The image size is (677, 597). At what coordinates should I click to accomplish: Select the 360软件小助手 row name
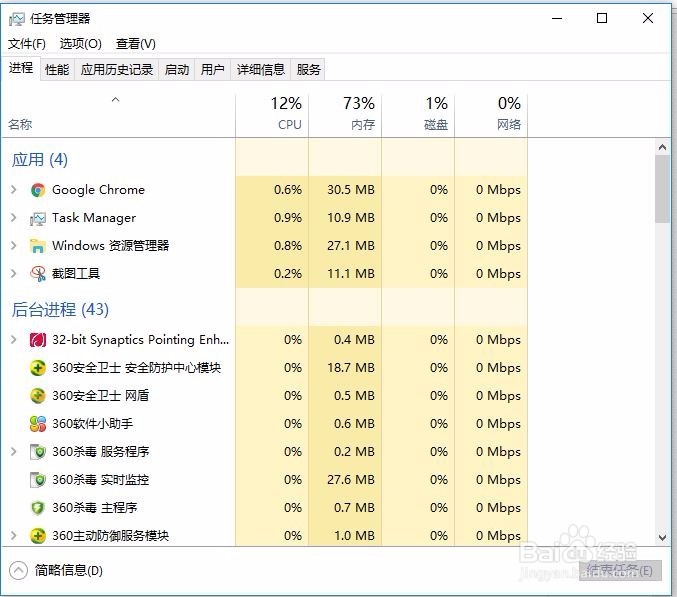pos(92,423)
